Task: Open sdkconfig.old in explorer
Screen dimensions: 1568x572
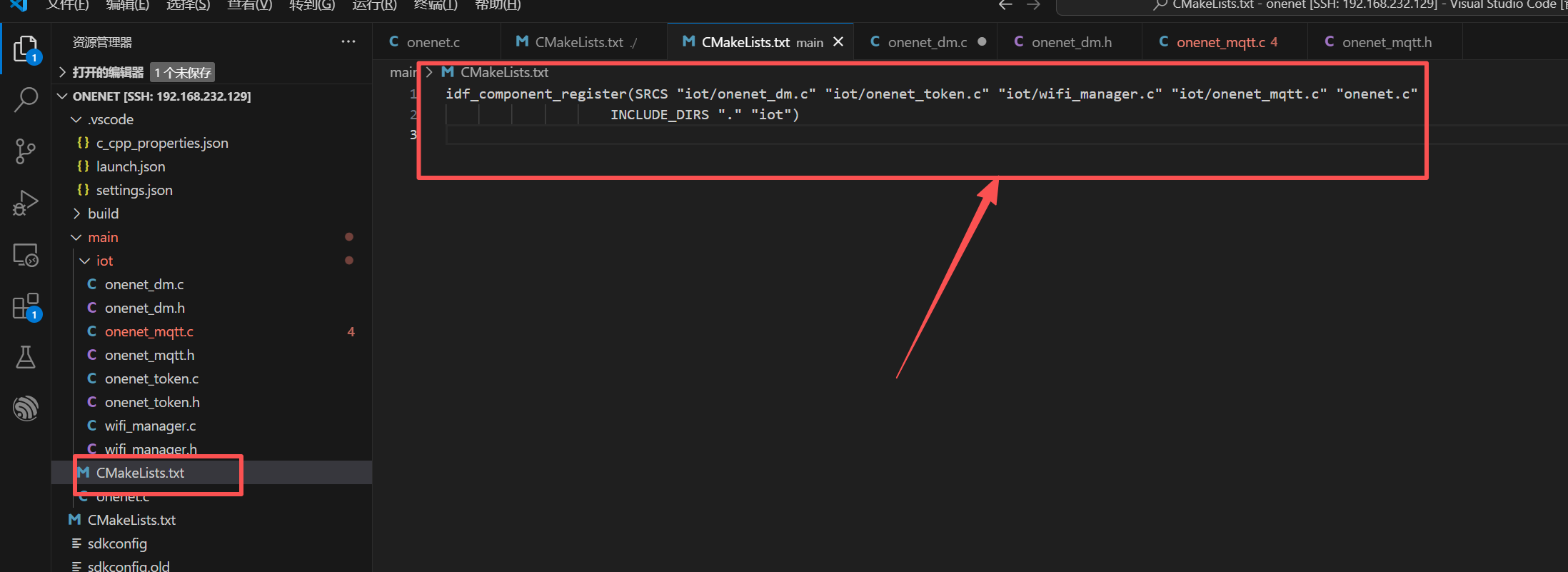Action: pos(211,565)
